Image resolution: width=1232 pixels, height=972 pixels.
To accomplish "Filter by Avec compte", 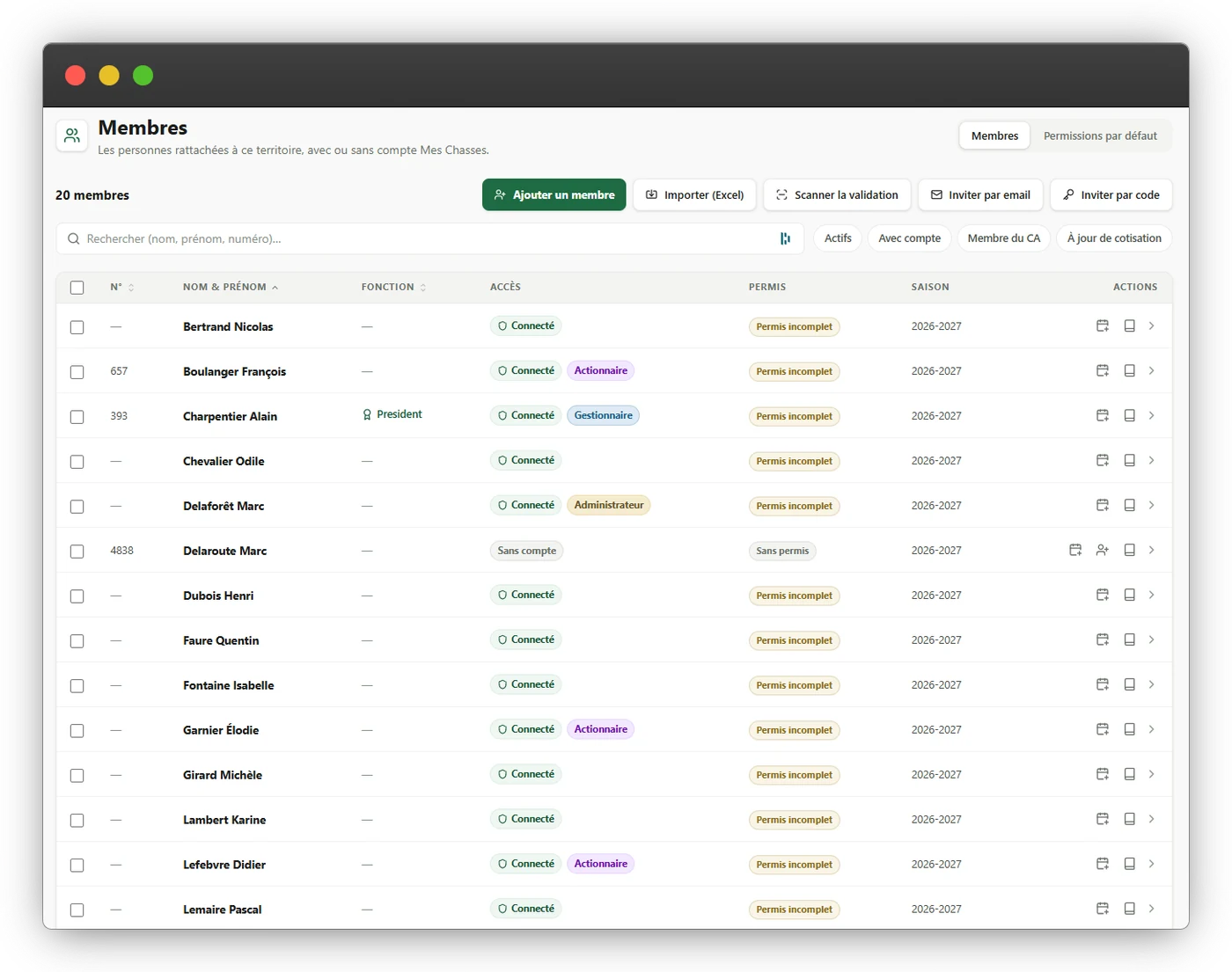I will pos(909,238).
